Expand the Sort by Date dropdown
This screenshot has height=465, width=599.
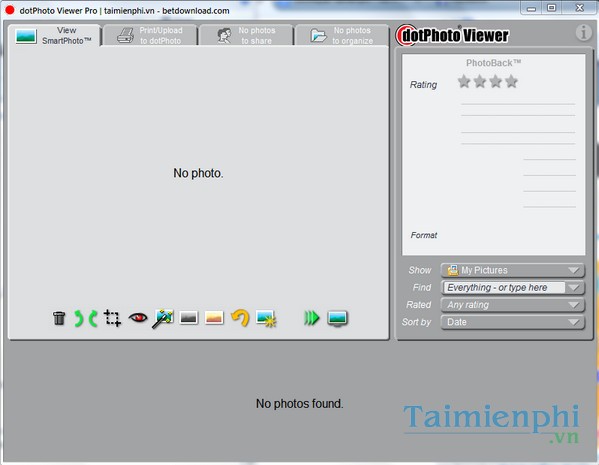pos(513,322)
